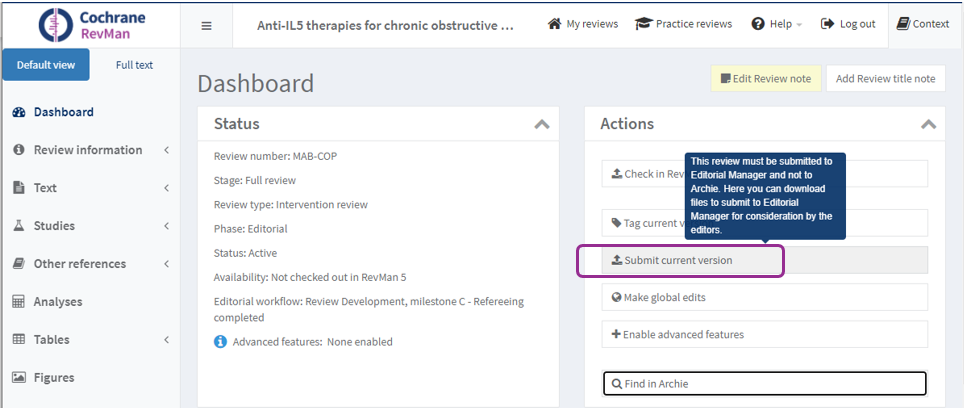
Task: Click the hamburger menu icon
Action: [206, 25]
